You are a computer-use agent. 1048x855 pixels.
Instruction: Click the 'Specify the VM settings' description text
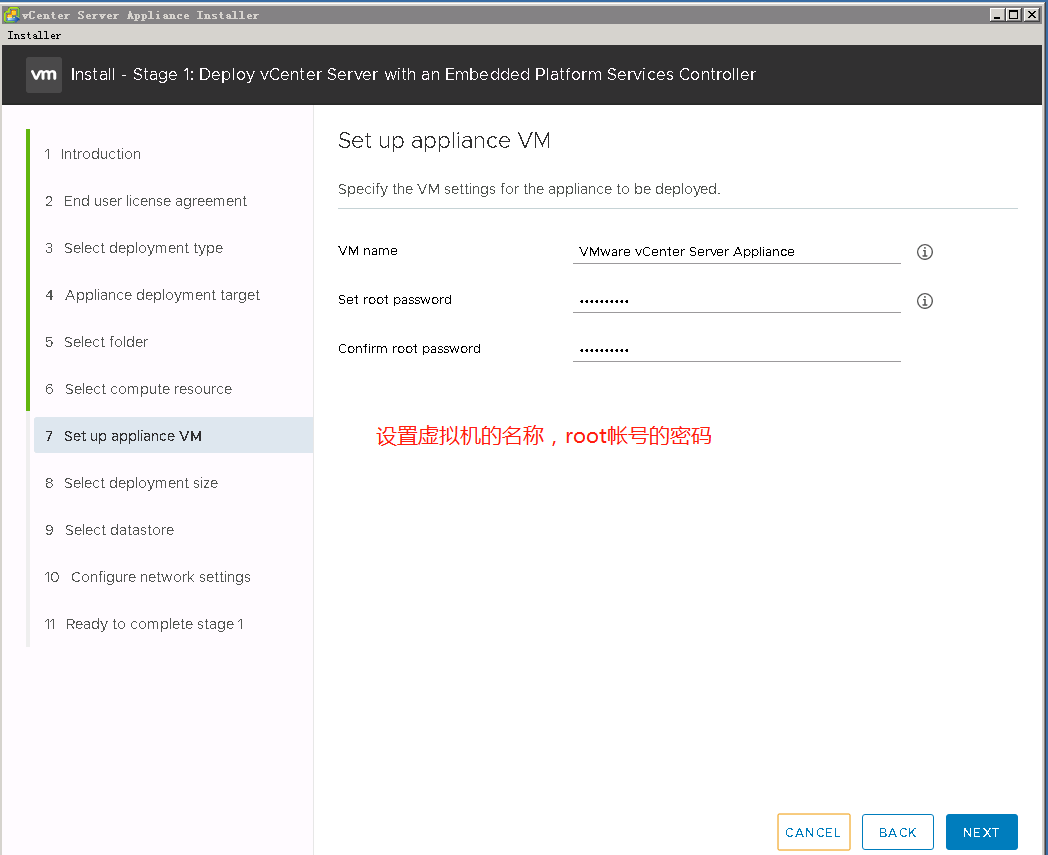pyautogui.click(x=529, y=189)
